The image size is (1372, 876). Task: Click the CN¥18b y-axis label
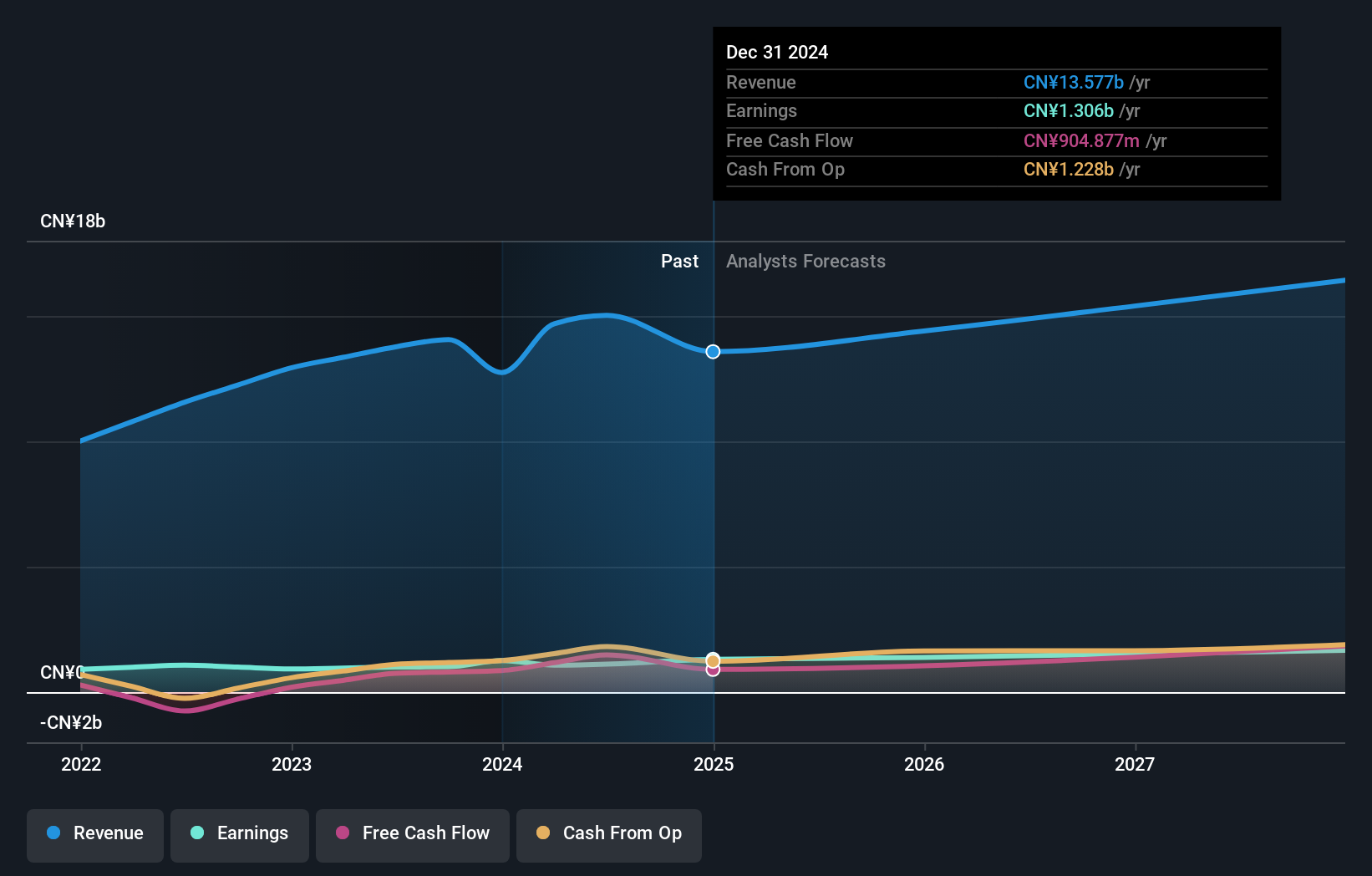73,222
